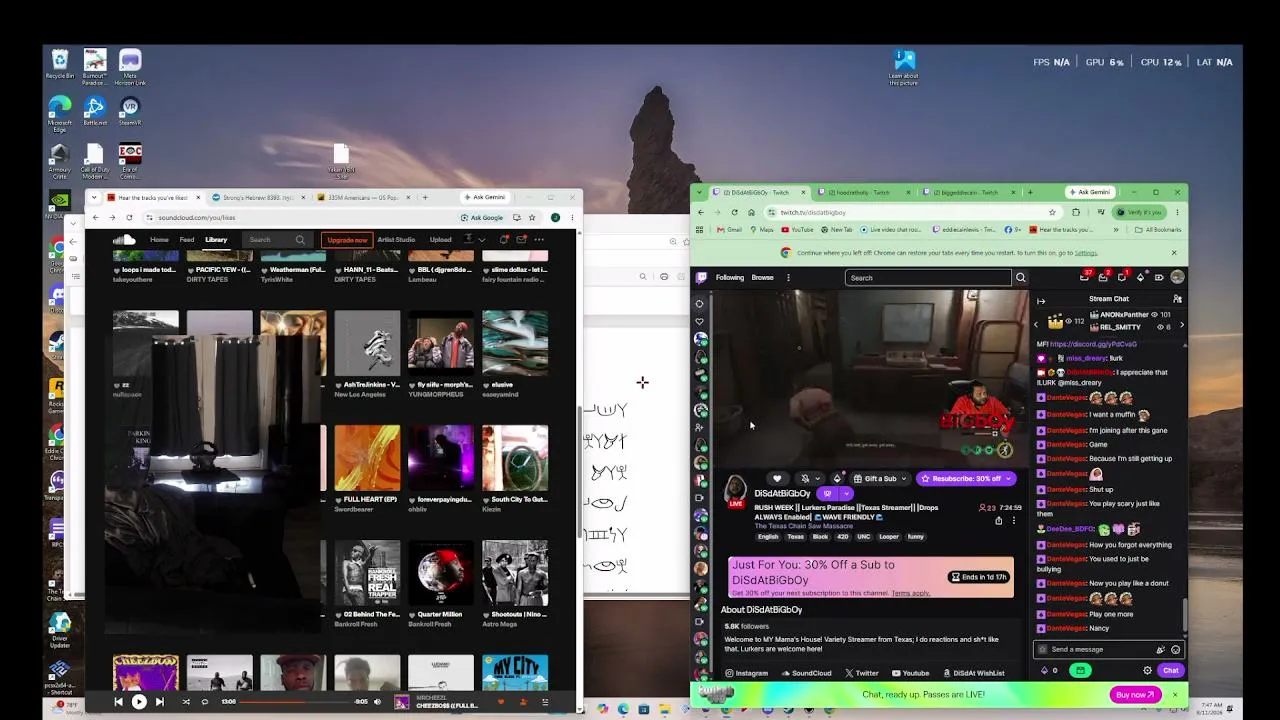Click the SoundCloud player volume icon
This screenshot has height=720, width=1280.
coord(377,702)
